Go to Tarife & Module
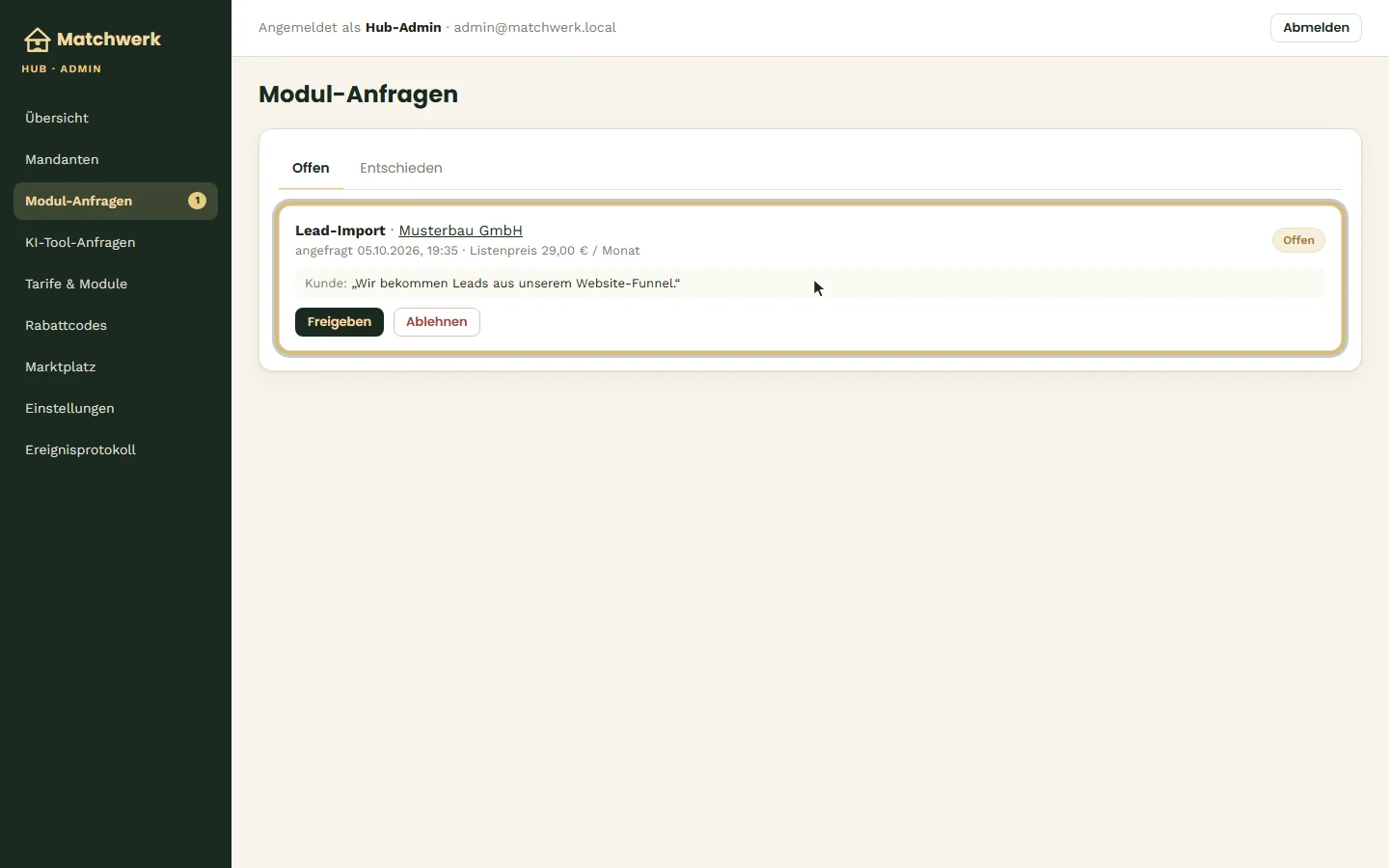The image size is (1389, 868). [x=116, y=284]
